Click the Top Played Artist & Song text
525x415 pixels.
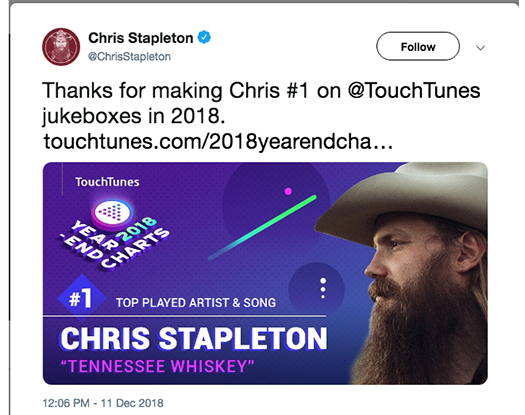[x=196, y=303]
